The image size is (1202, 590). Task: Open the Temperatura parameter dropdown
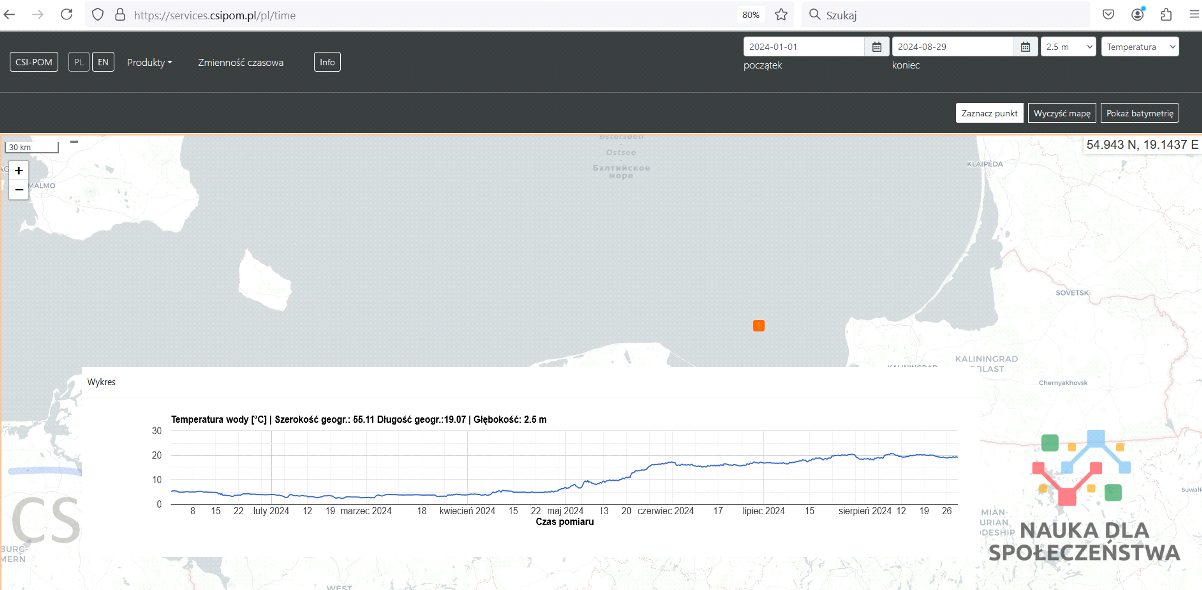(x=1139, y=47)
